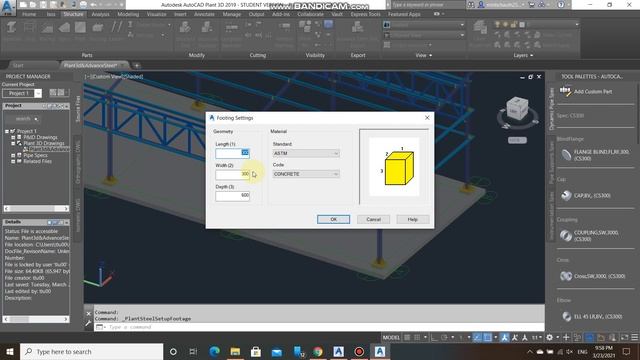Expand the Plant 3D Drawings node
This screenshot has width=640, height=360.
13,143
